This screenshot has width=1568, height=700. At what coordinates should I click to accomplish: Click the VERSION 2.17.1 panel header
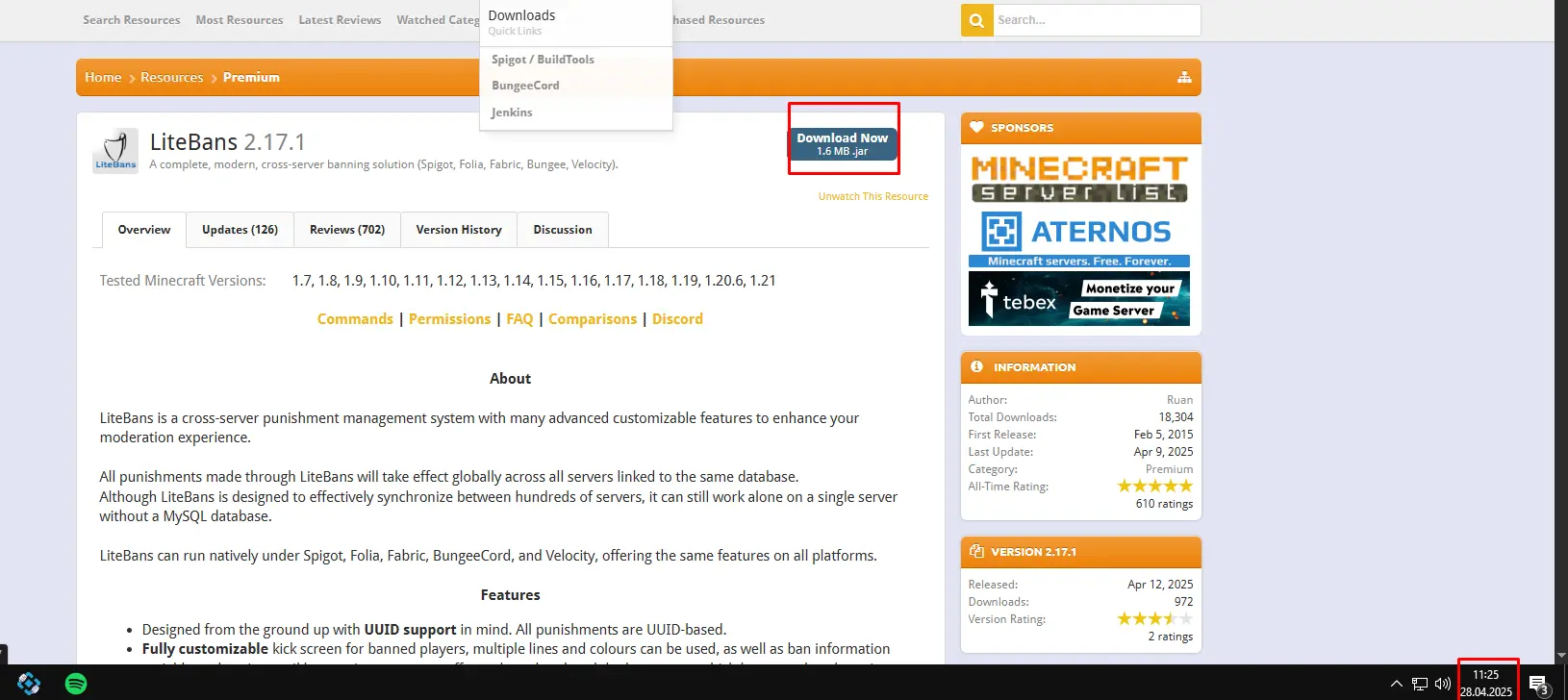pos(1080,552)
